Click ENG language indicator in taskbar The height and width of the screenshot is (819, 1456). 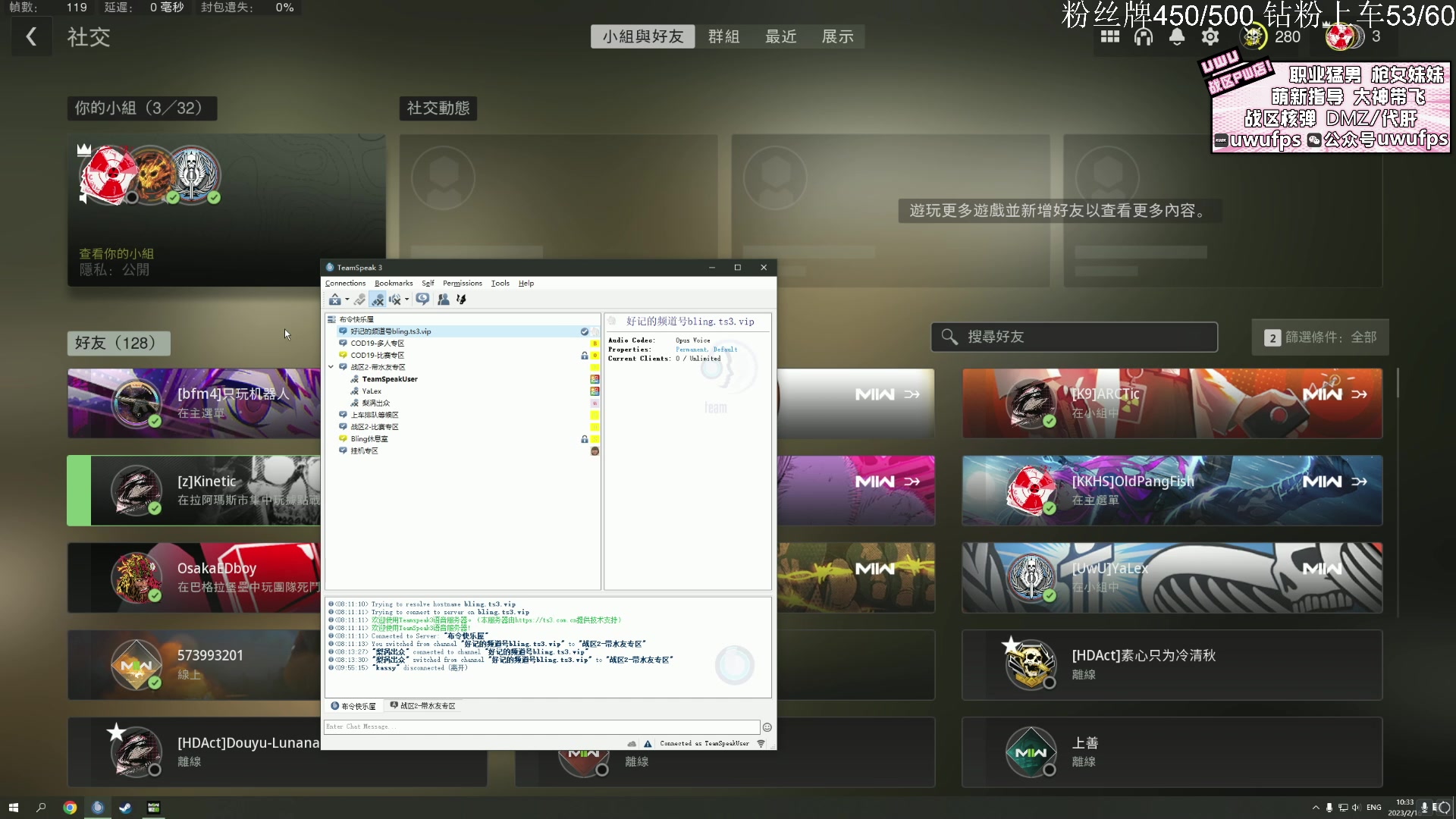click(x=1373, y=808)
